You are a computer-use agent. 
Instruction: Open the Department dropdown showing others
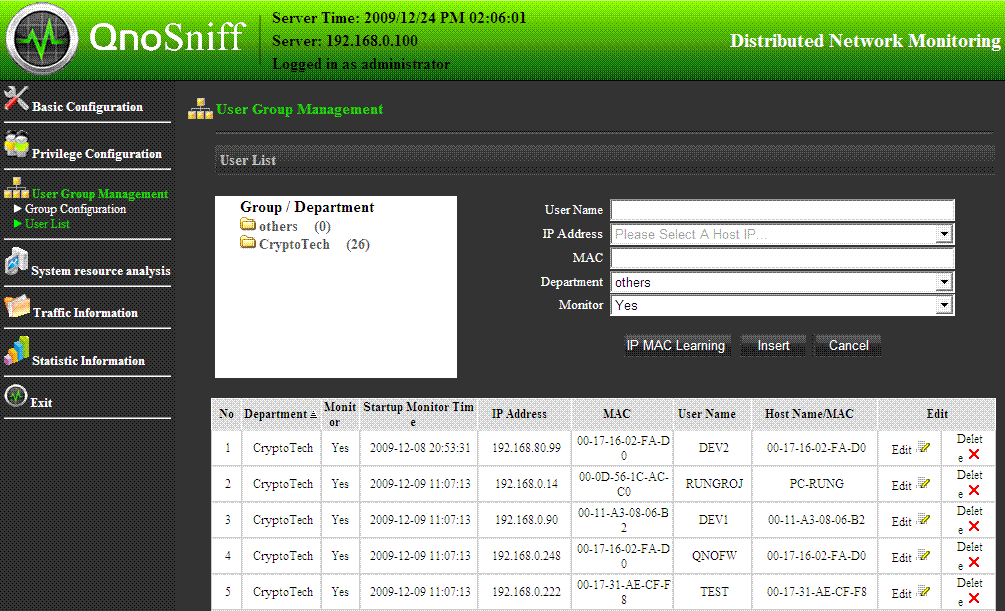point(943,282)
